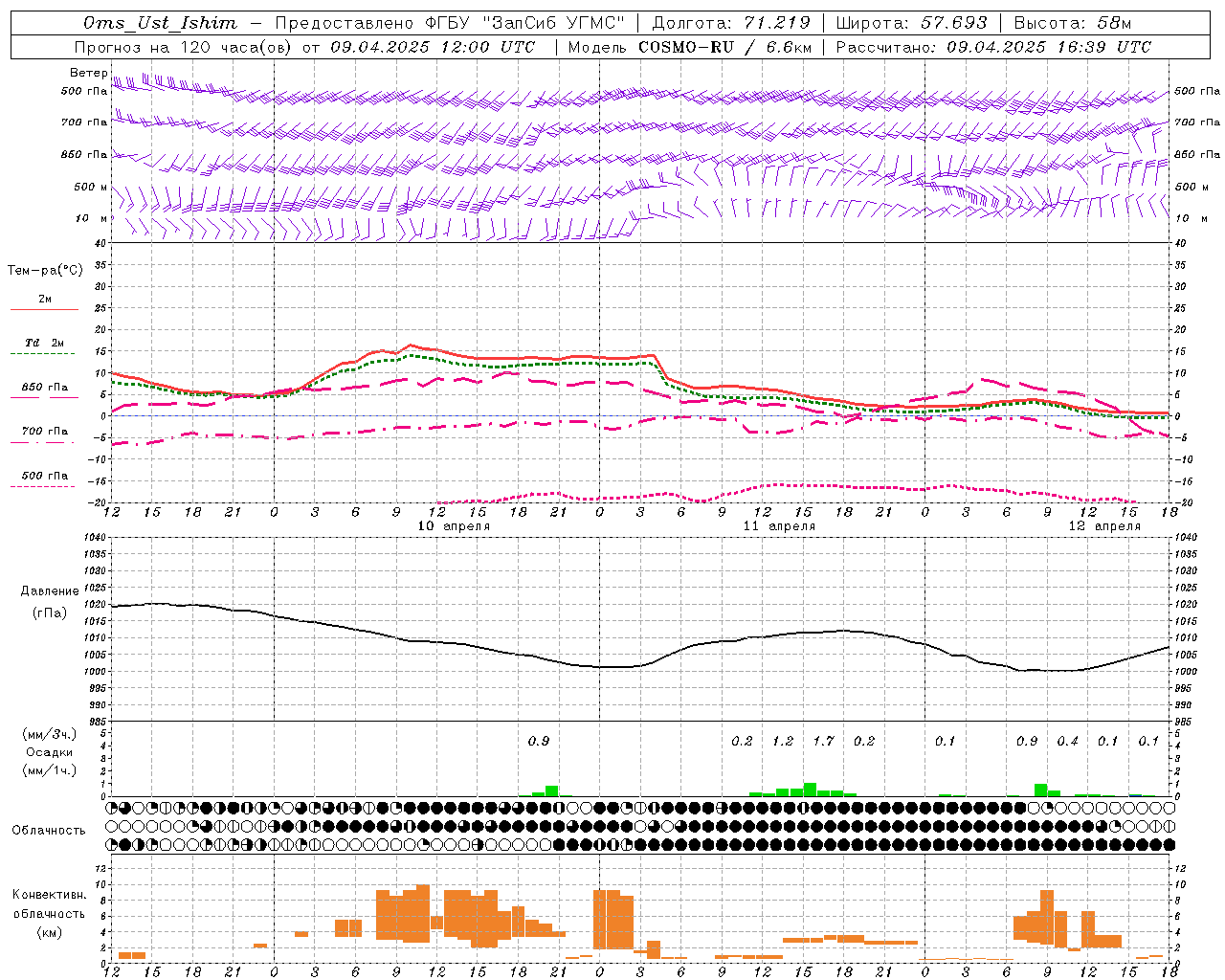Click the Давление panel label
1225x980 pixels.
coord(50,591)
